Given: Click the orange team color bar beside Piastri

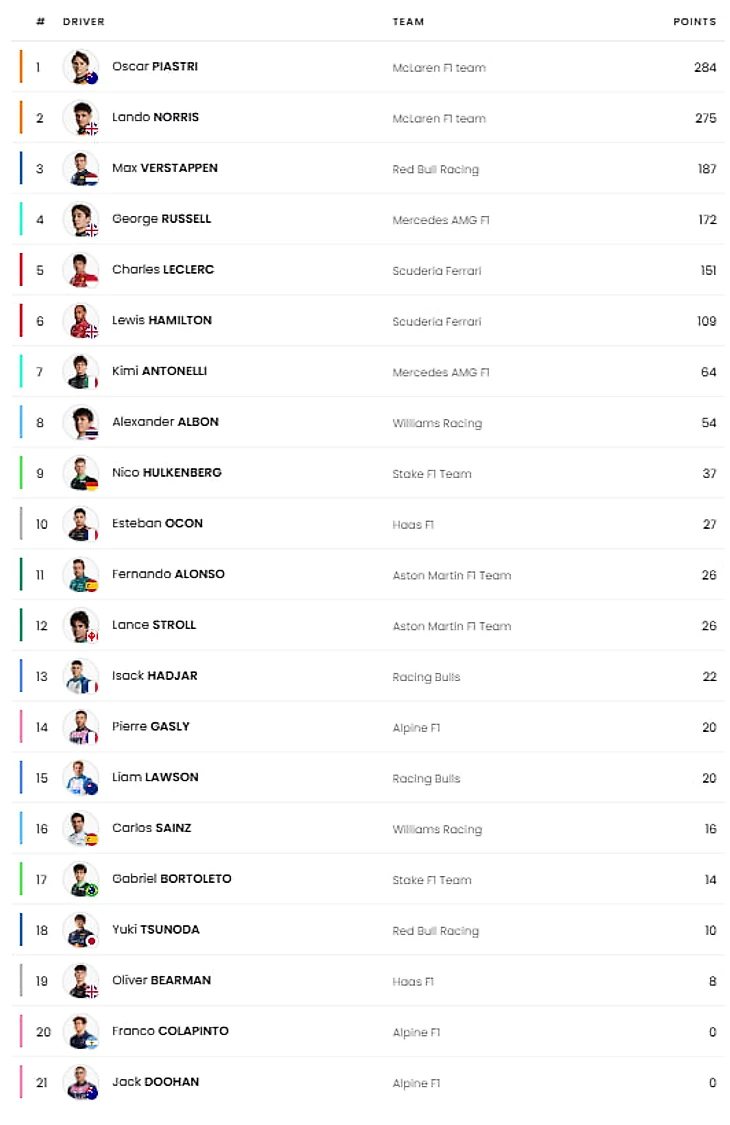Looking at the screenshot, I should (21, 67).
